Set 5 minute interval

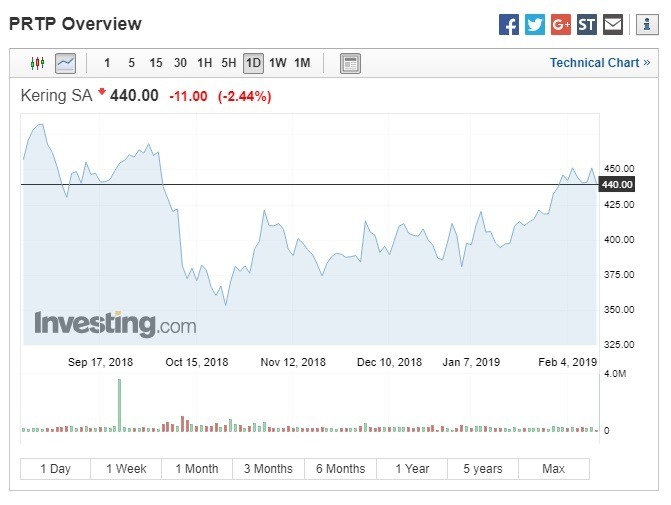point(131,63)
